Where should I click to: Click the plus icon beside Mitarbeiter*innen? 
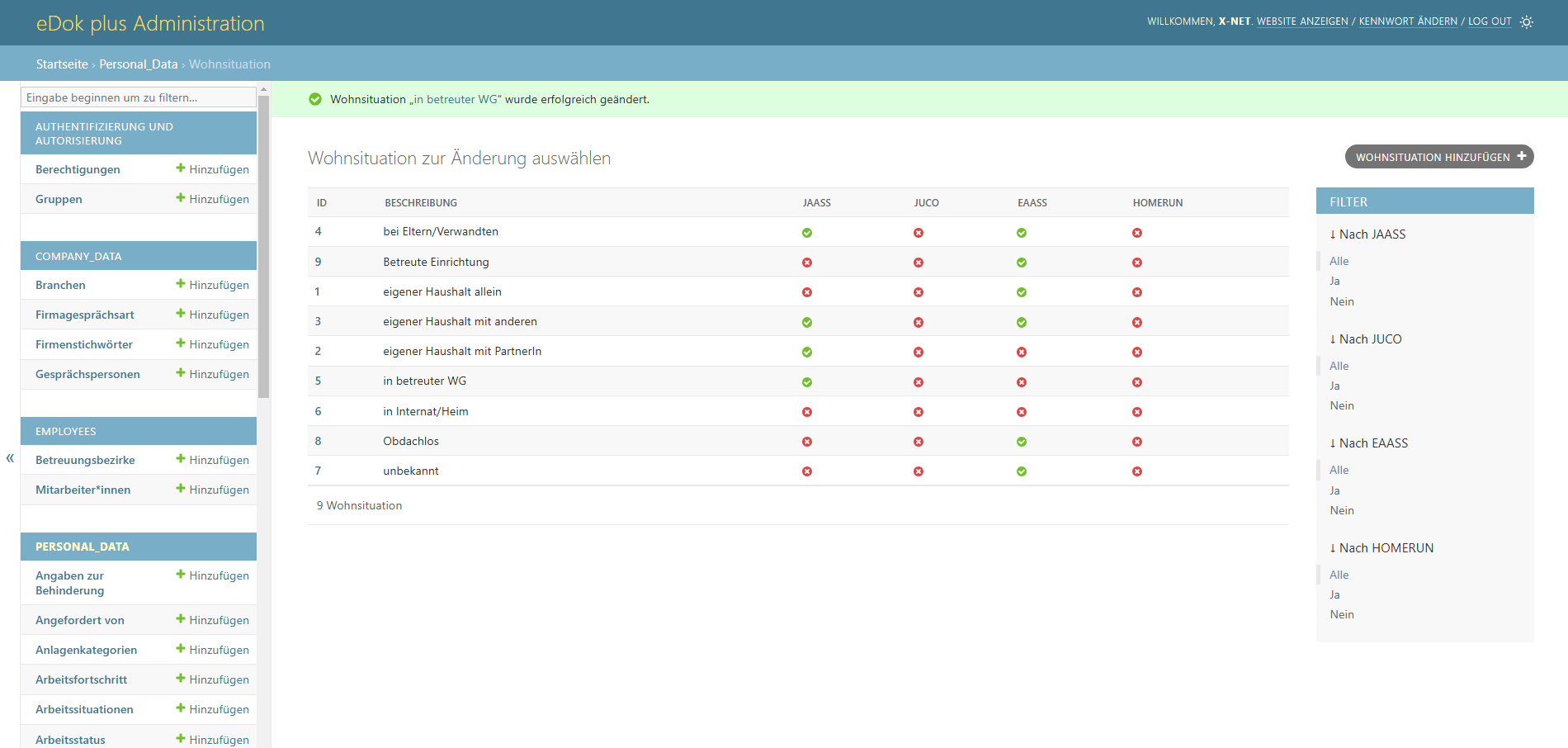tap(181, 489)
